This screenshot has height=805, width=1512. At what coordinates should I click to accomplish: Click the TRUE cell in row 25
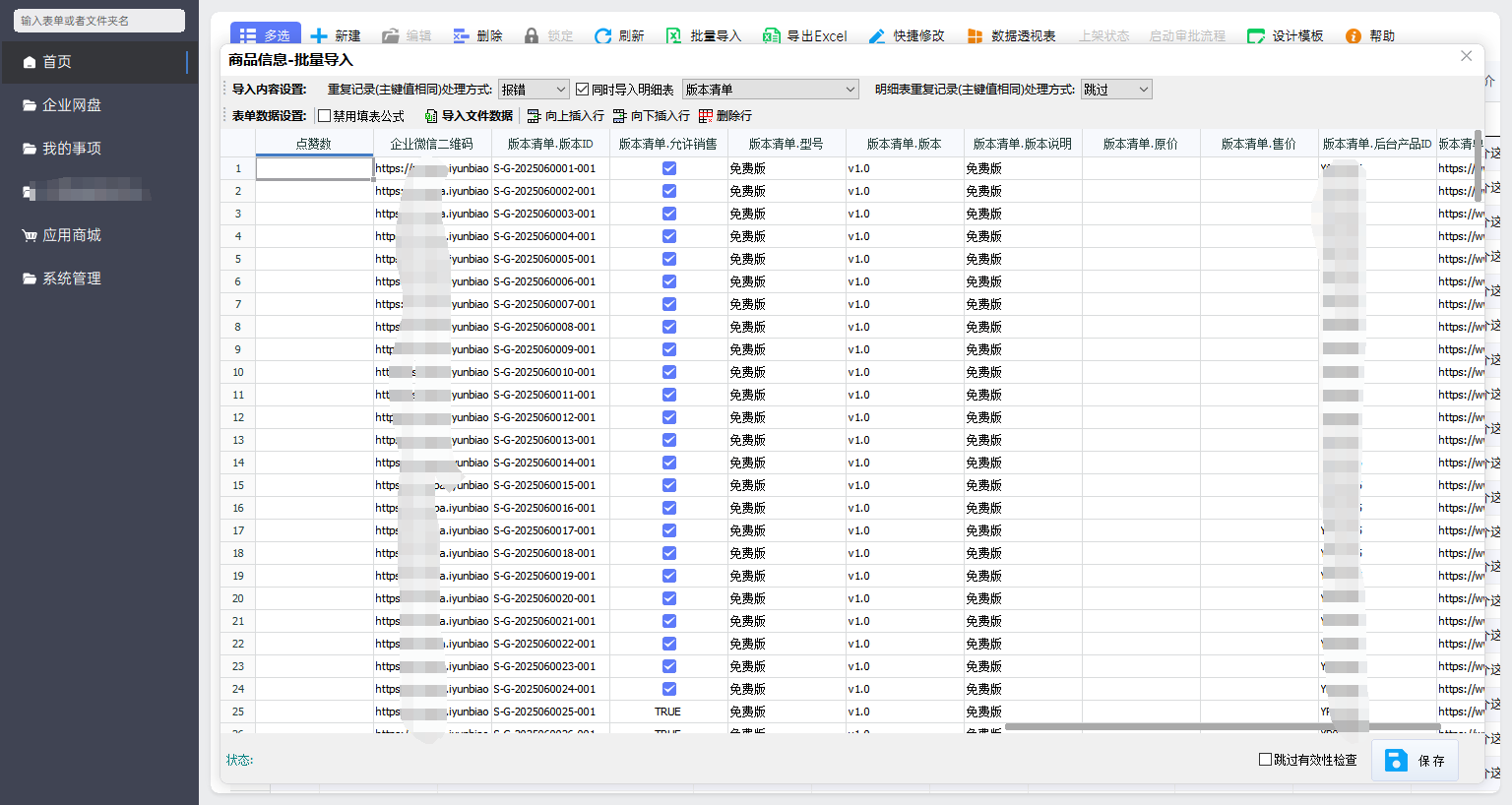668,712
